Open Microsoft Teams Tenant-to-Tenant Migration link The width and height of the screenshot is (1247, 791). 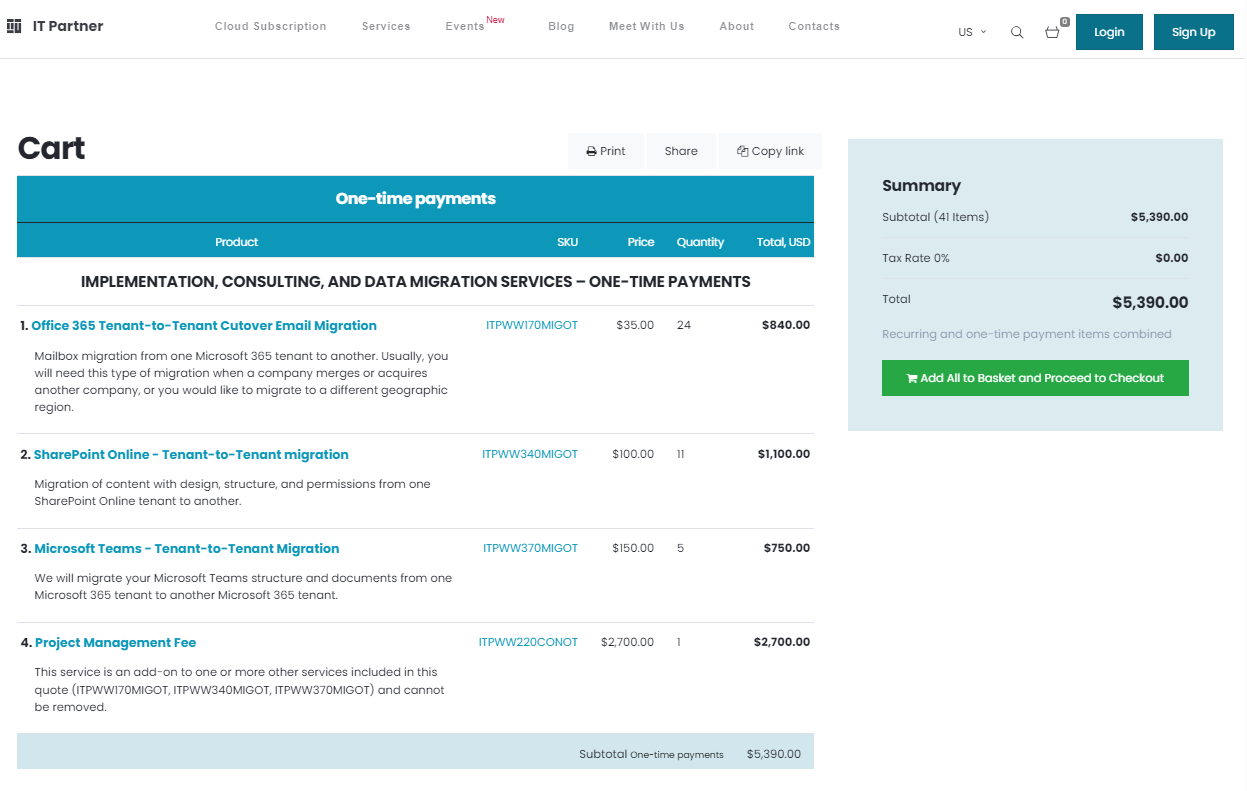pos(187,549)
